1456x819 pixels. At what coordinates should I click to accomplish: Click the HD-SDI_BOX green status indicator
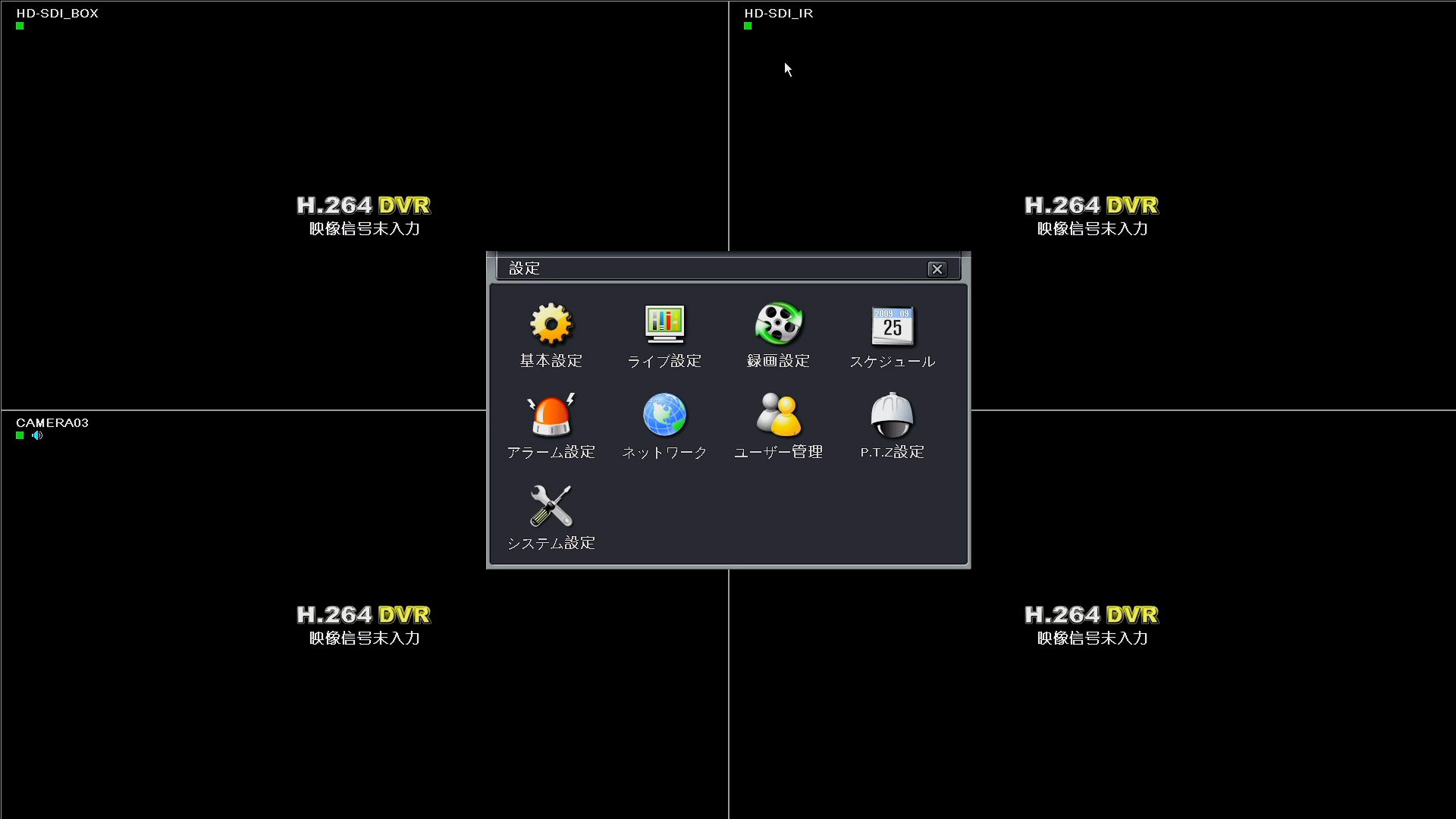pos(20,26)
